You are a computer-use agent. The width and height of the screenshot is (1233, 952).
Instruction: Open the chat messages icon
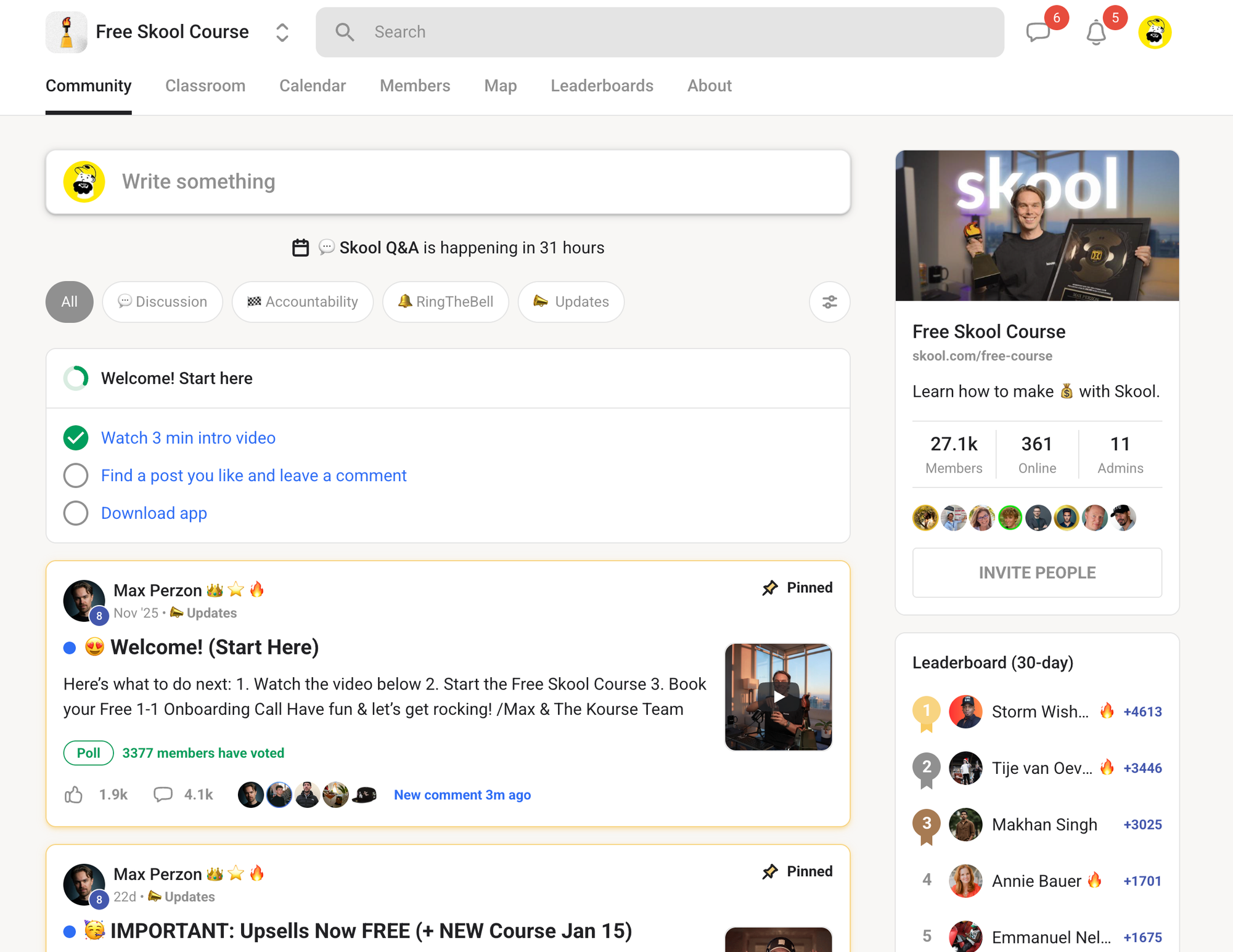click(x=1038, y=32)
